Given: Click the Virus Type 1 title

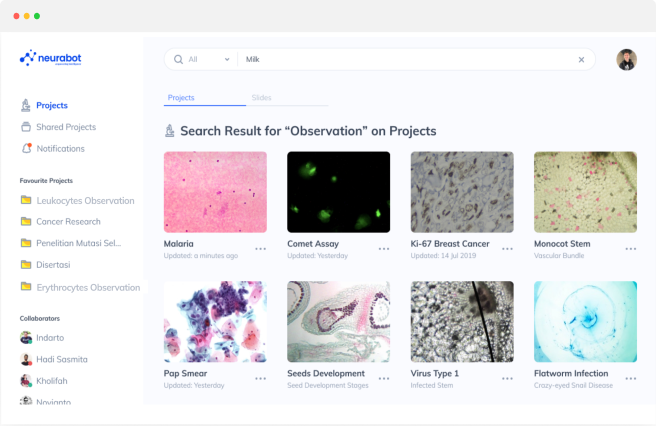Looking at the screenshot, I should [x=435, y=373].
